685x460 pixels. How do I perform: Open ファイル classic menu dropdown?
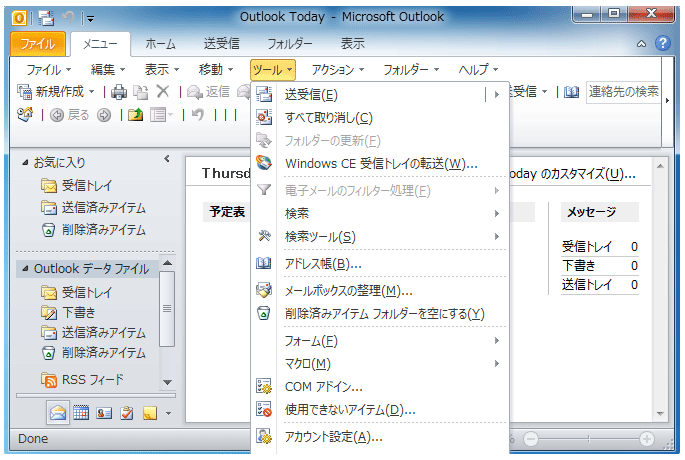click(48, 69)
